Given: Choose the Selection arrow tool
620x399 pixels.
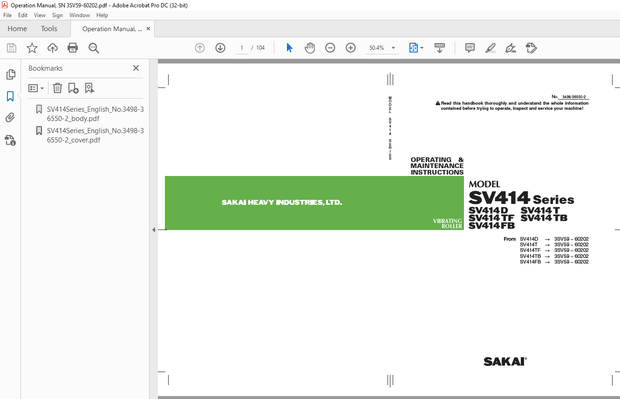Looking at the screenshot, I should pos(289,48).
